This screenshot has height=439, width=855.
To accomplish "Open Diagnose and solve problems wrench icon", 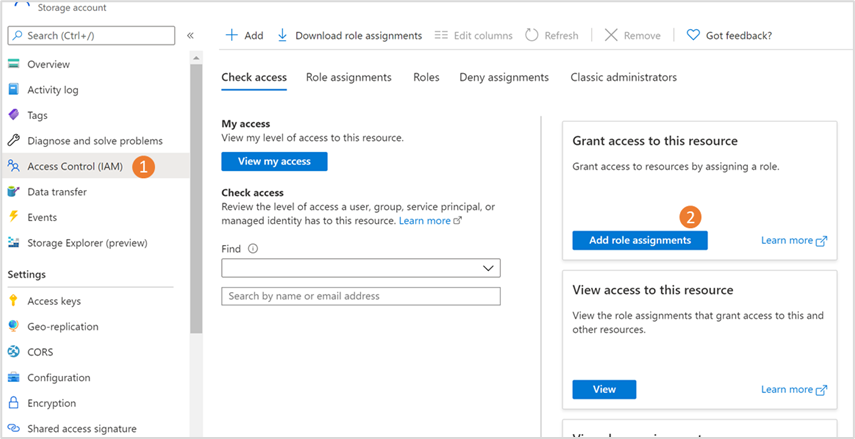I will point(14,141).
